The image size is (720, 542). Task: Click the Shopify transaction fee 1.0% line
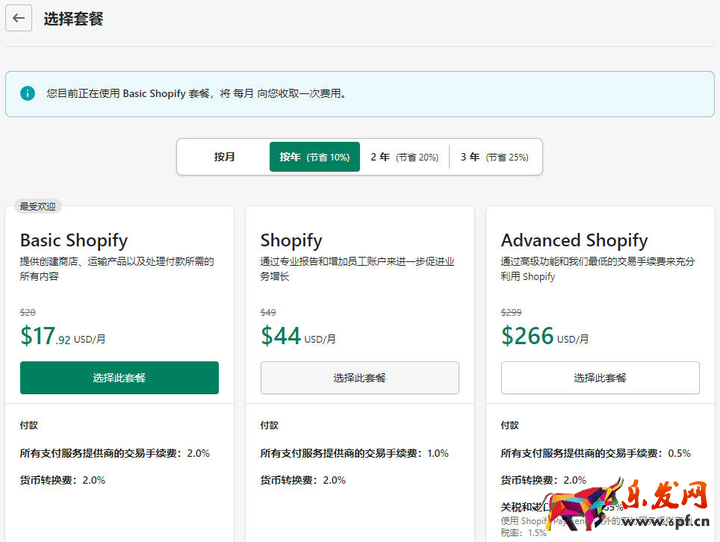tap(354, 453)
